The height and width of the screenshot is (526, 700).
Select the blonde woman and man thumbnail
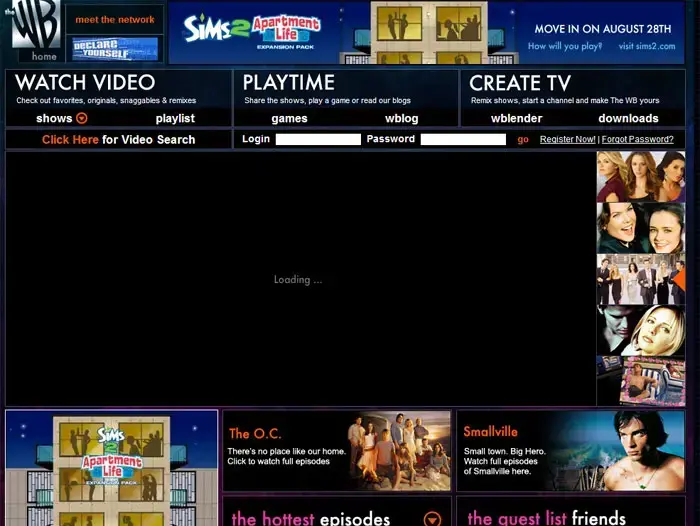tap(641, 330)
